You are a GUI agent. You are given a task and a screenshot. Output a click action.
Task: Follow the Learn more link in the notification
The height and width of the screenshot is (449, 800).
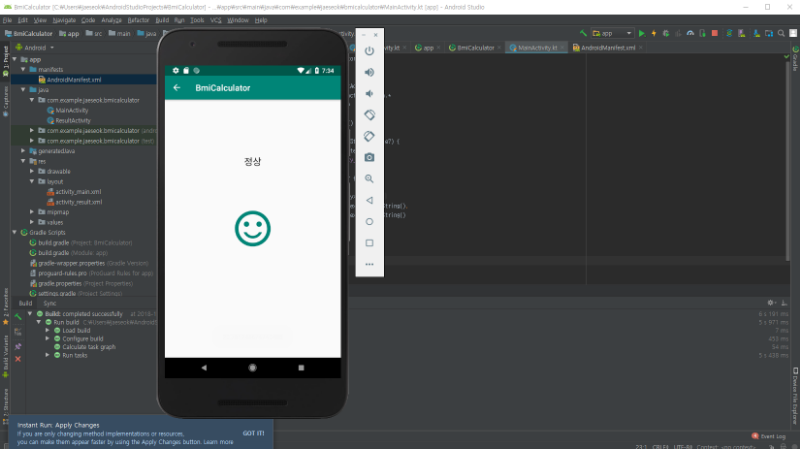218,442
